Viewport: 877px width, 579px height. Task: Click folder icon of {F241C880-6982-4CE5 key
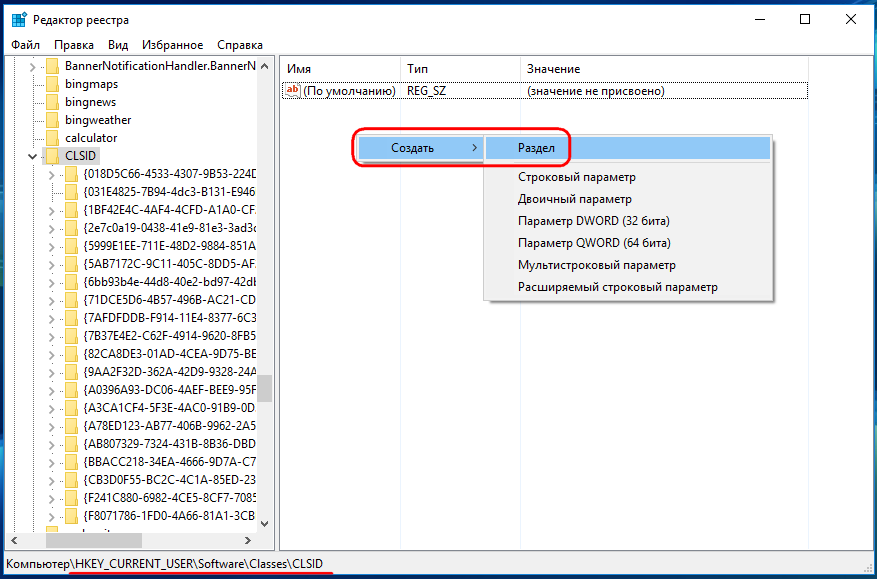point(71,498)
